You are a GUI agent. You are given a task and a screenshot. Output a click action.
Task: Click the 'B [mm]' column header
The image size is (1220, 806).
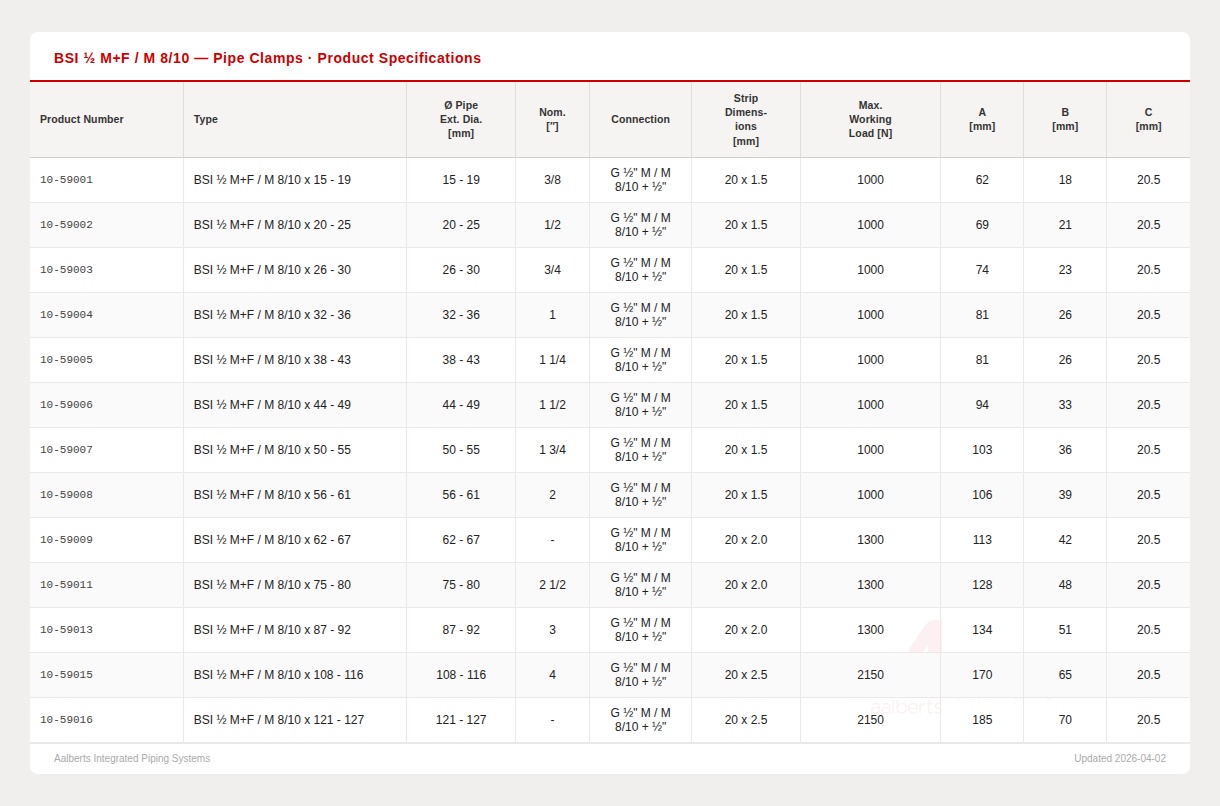[1065, 119]
